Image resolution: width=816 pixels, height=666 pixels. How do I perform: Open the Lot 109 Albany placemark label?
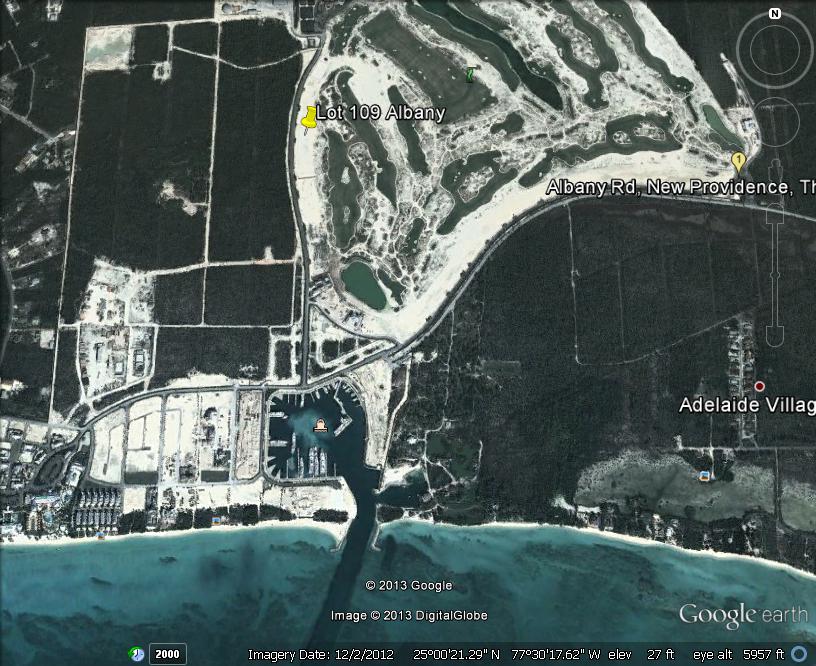[380, 112]
